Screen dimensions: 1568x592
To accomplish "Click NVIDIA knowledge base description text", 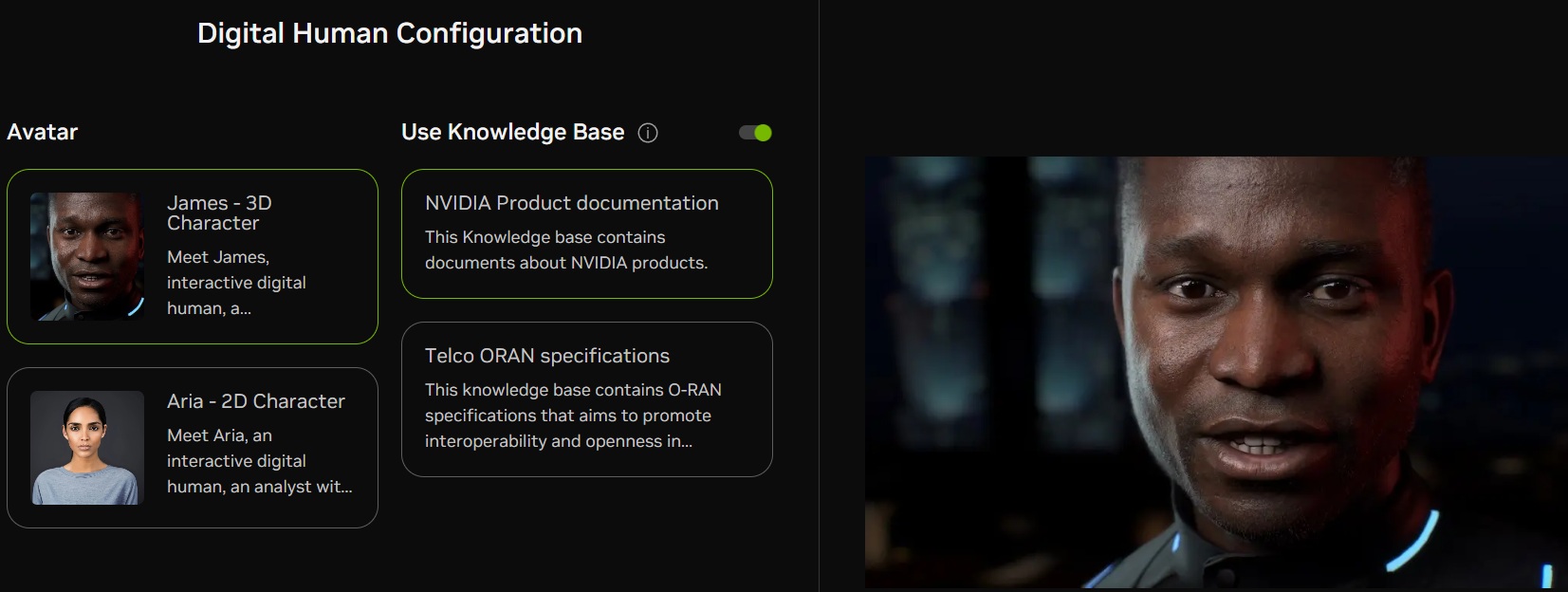I will tap(565, 250).
